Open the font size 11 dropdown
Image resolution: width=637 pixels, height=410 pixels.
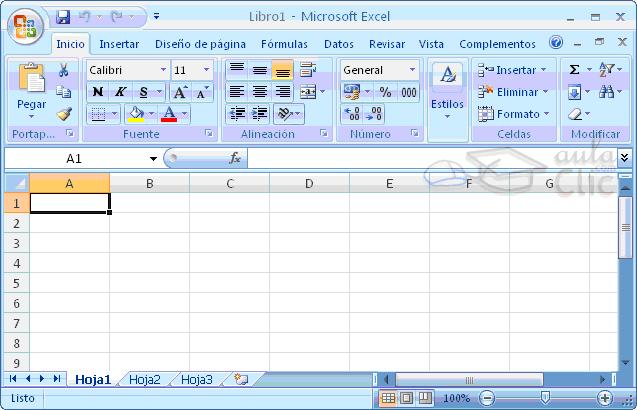[x=206, y=70]
